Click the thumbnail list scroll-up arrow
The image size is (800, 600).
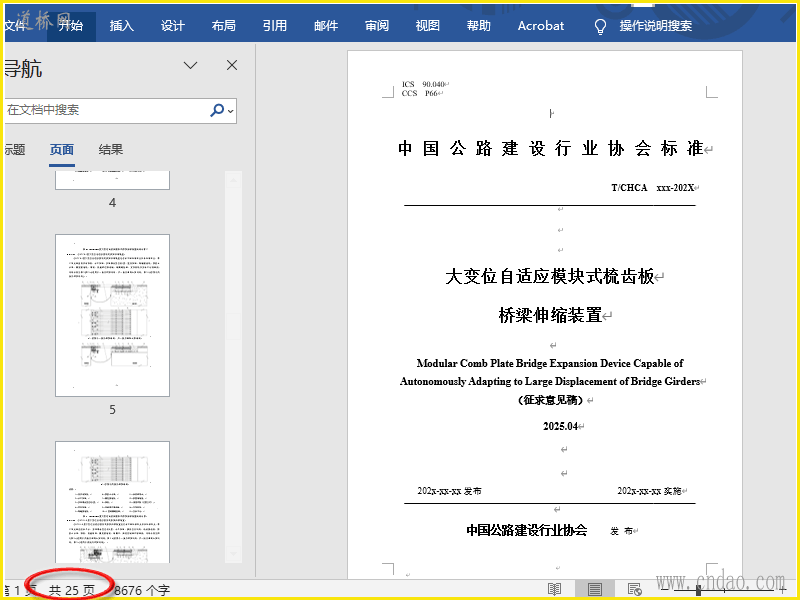pyautogui.click(x=234, y=180)
